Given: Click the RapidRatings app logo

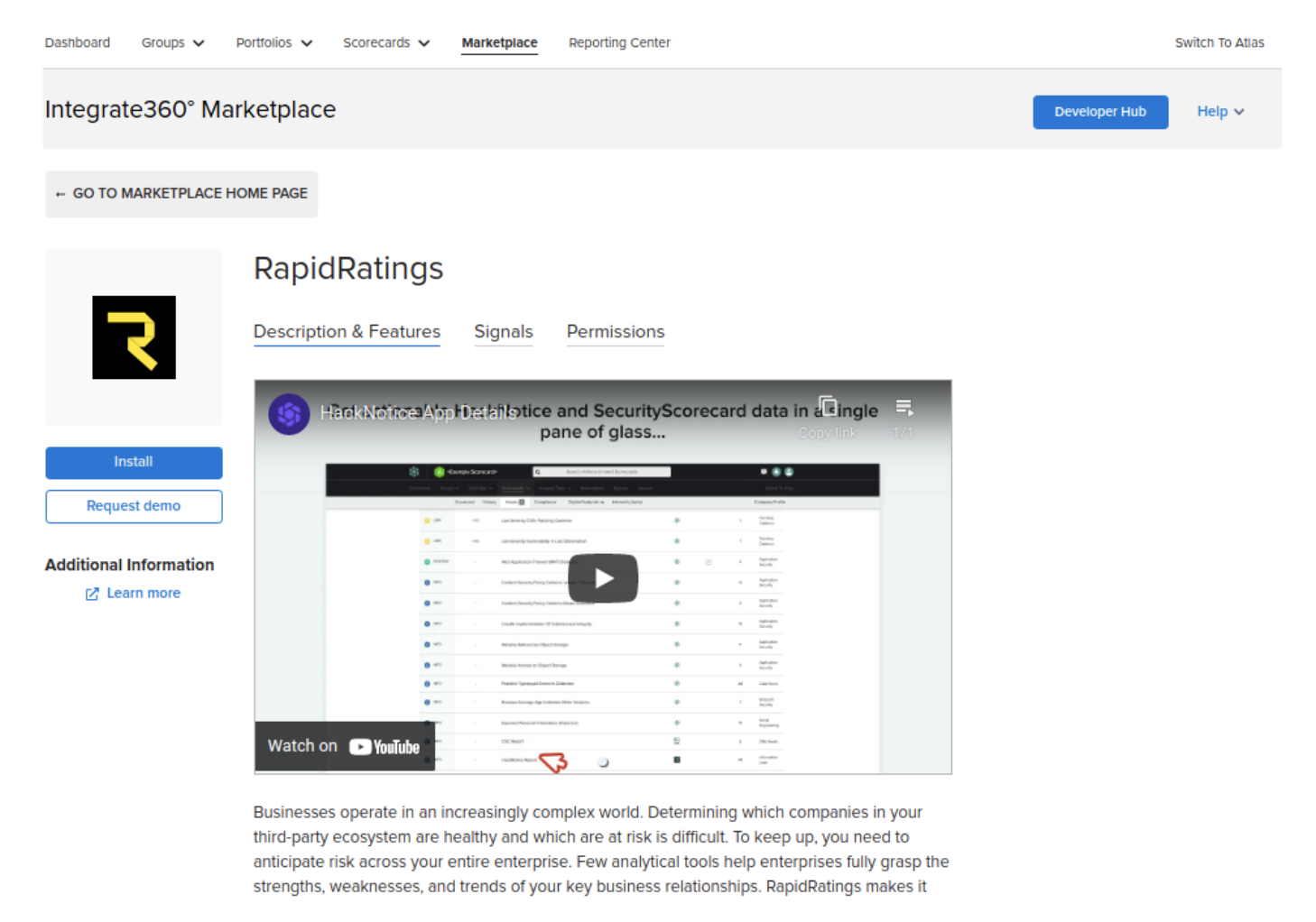Looking at the screenshot, I should point(134,337).
